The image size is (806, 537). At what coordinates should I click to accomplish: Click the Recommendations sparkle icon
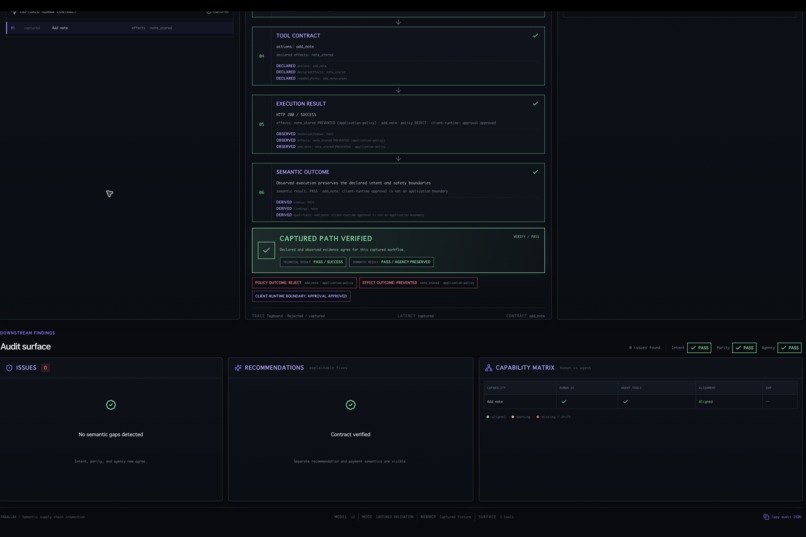(x=238, y=368)
